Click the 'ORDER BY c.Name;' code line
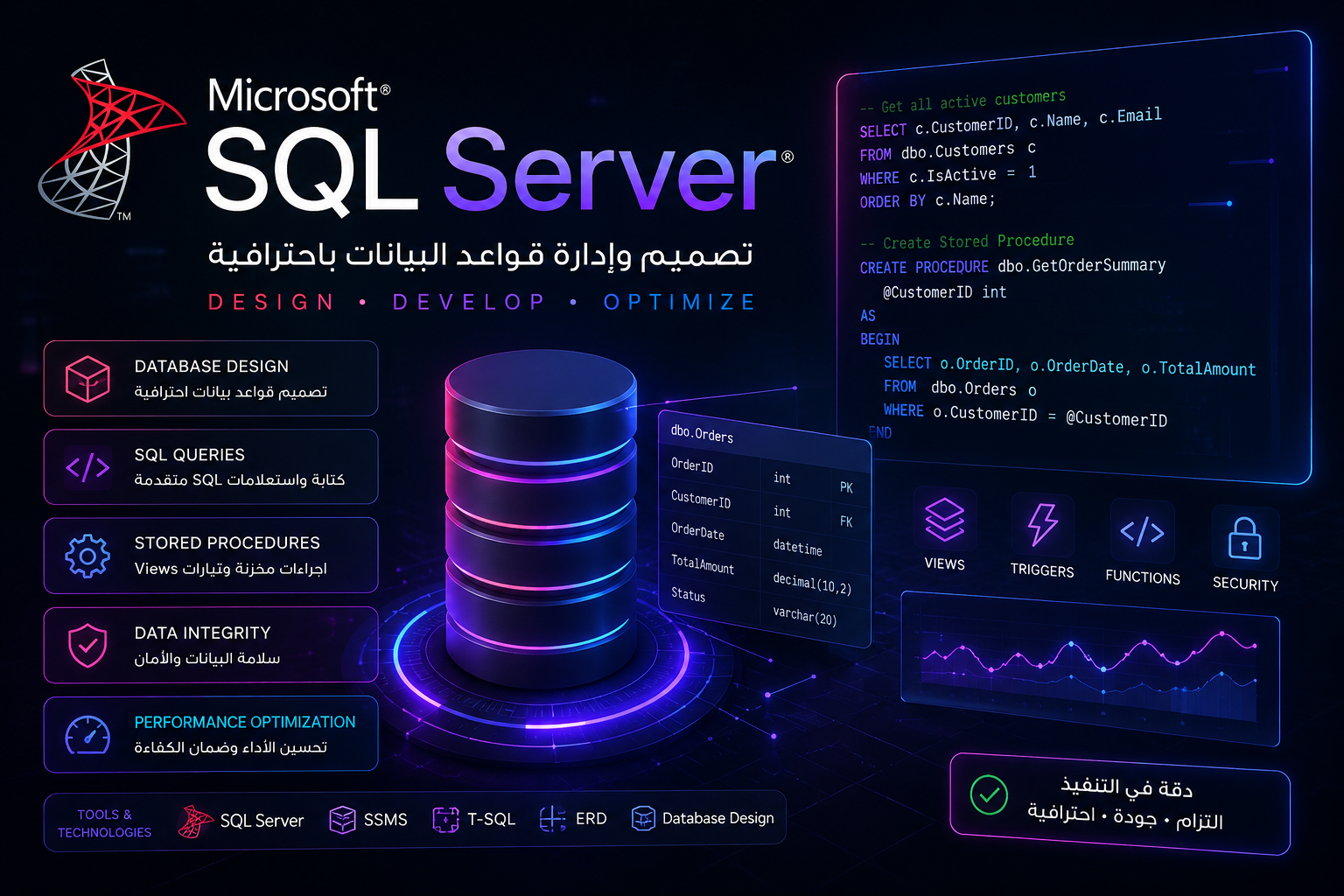1344x896 pixels. (927, 200)
